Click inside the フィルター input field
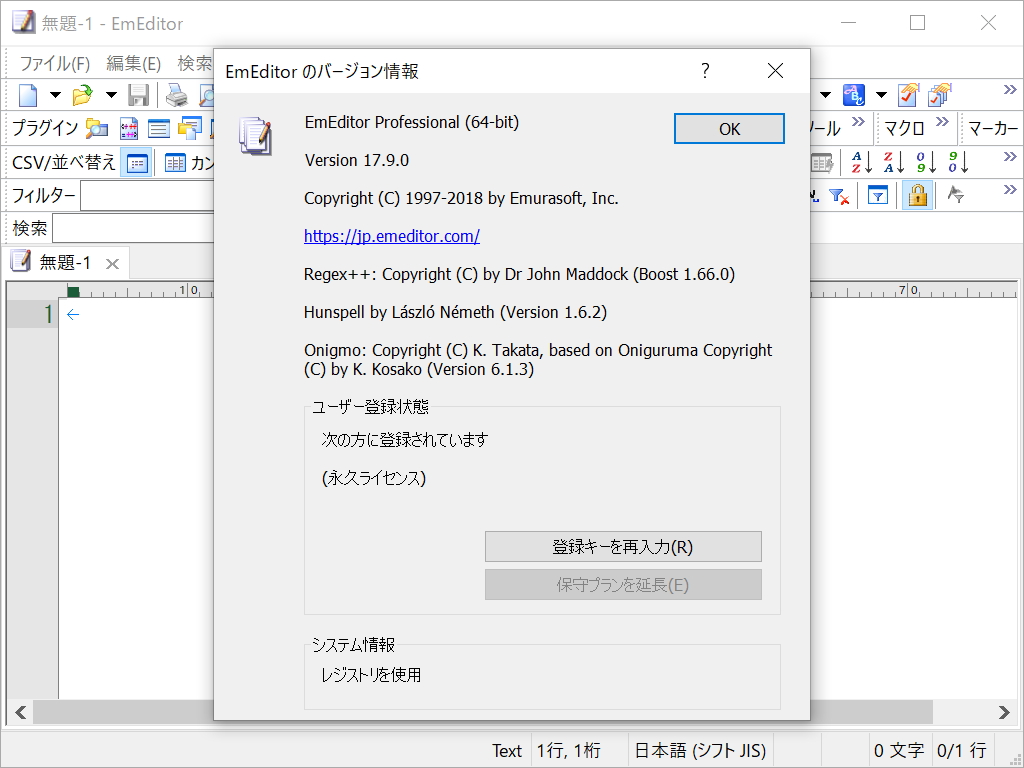Viewport: 1024px width, 768px height. (145, 196)
